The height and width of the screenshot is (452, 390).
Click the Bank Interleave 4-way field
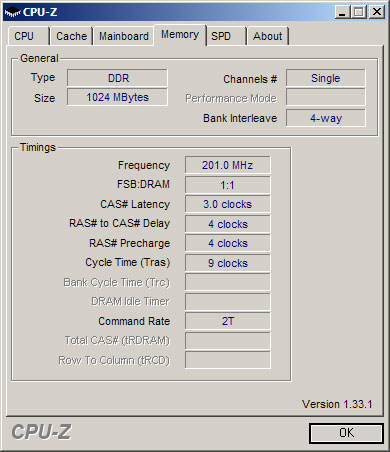[x=326, y=118]
